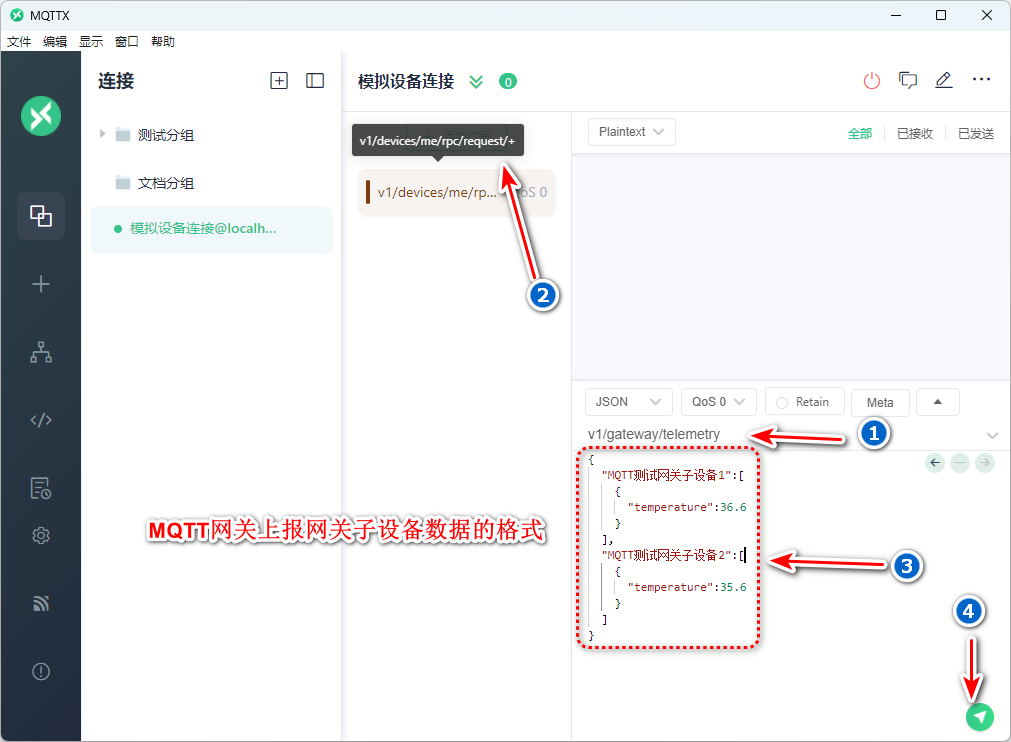Open the script code icon in sidebar
Screen dimensions: 1011x742
pyautogui.click(x=41, y=420)
